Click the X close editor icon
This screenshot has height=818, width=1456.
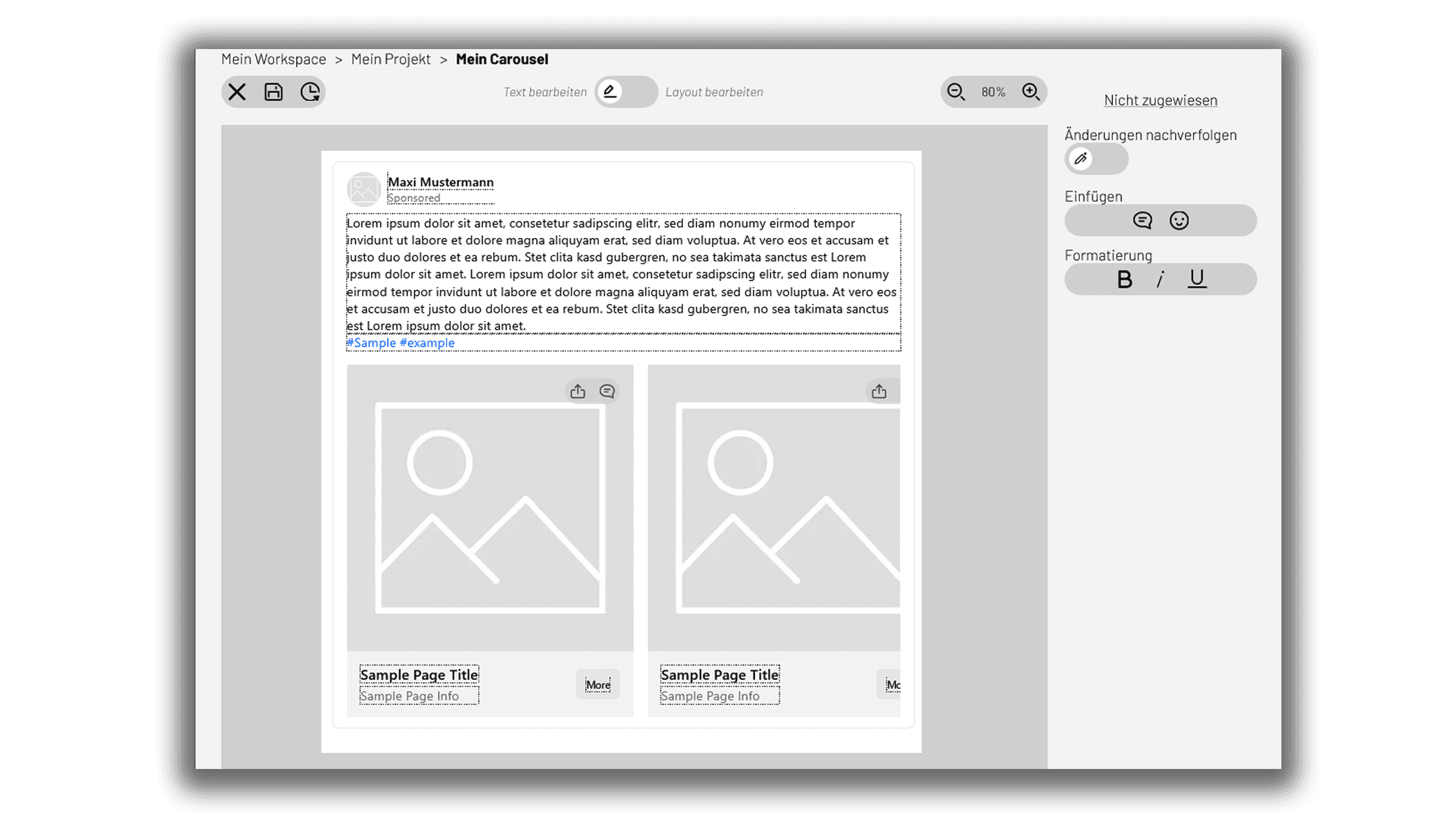pyautogui.click(x=237, y=92)
